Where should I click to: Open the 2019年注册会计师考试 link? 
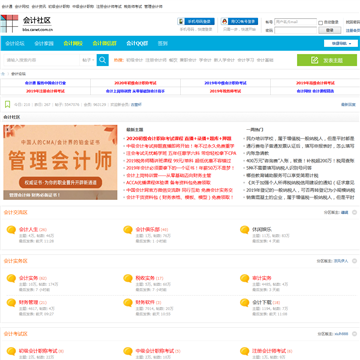click(x=45, y=91)
